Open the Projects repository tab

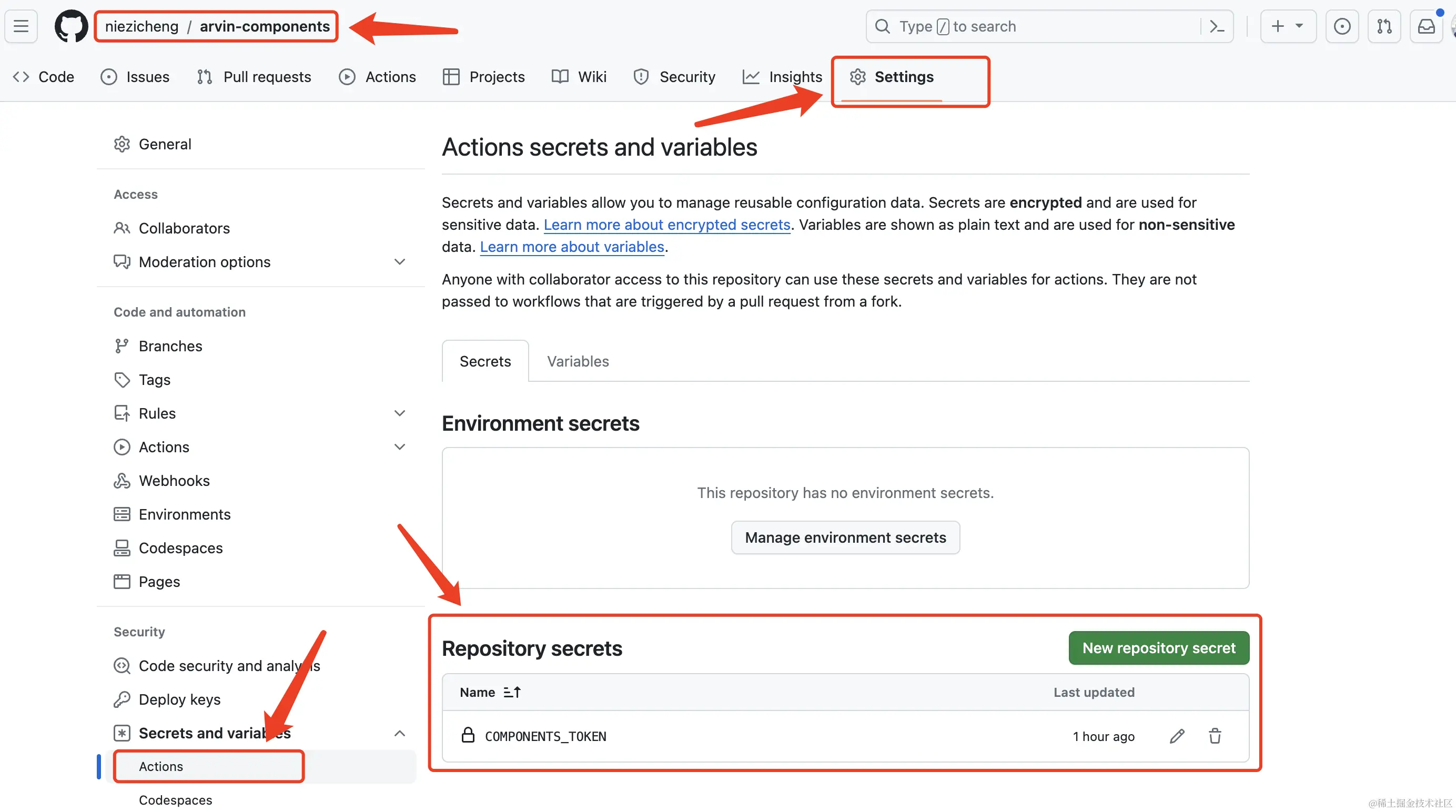point(484,76)
